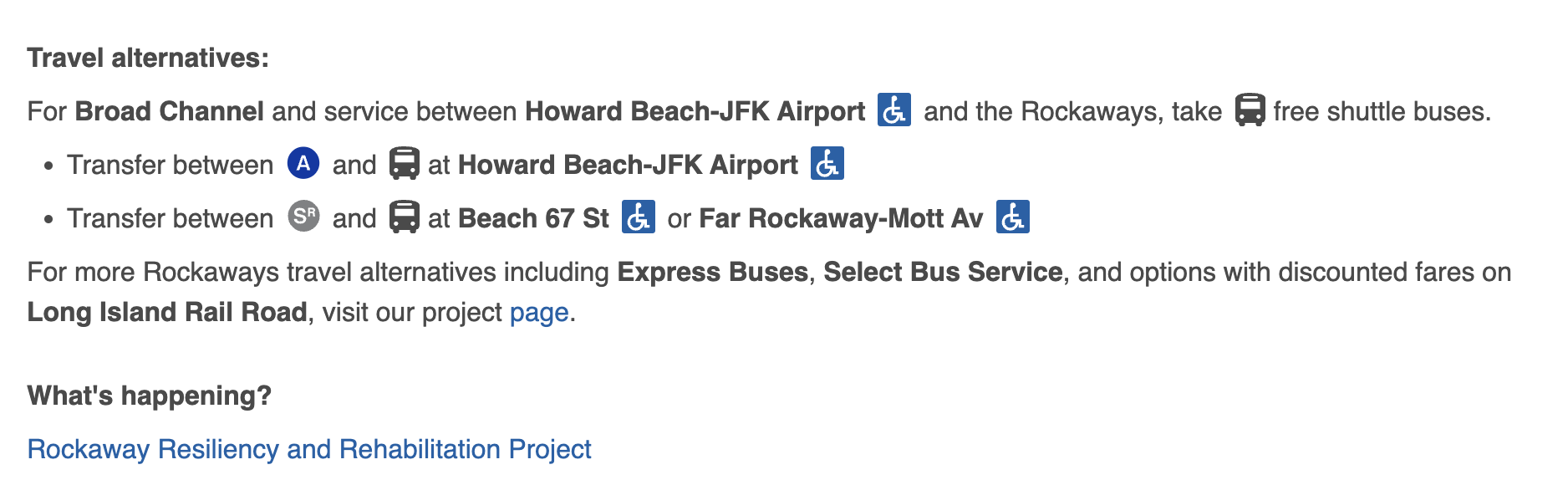The height and width of the screenshot is (480, 1568).
Task: Click the bus icon before 'free shuttle buses'
Action: (x=1250, y=110)
